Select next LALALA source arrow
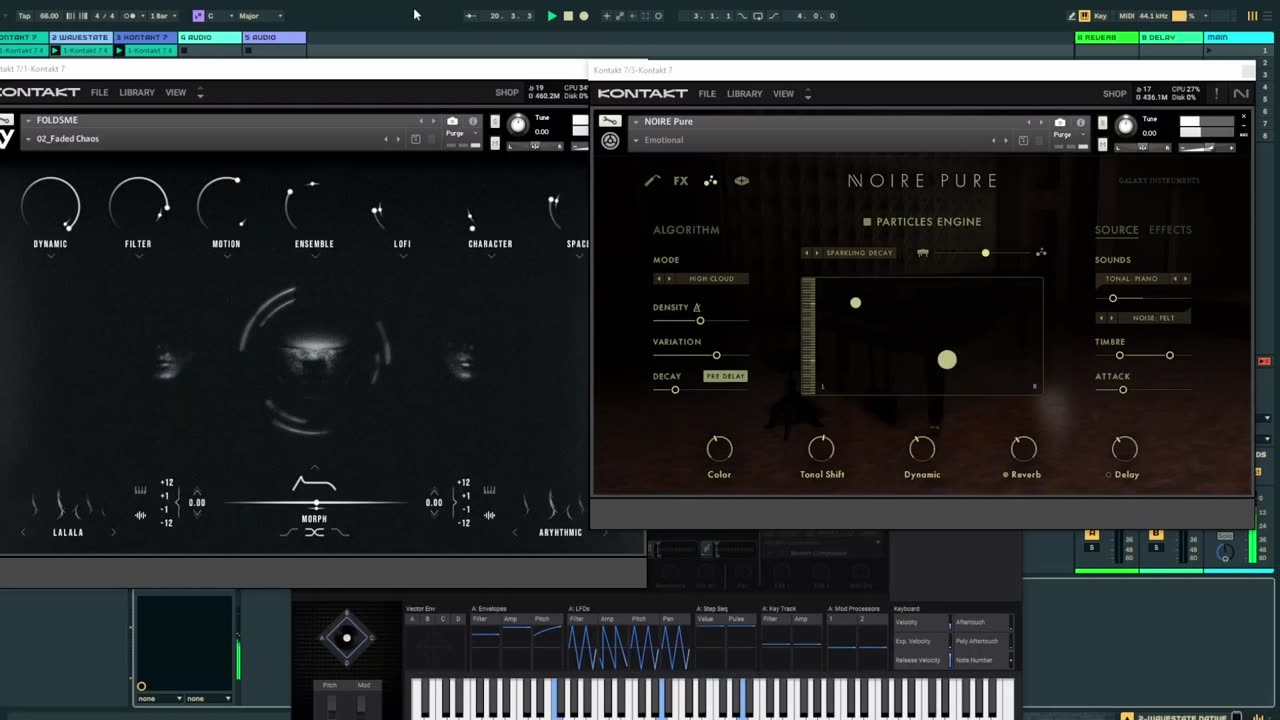This screenshot has width=1280, height=720. pos(113,533)
